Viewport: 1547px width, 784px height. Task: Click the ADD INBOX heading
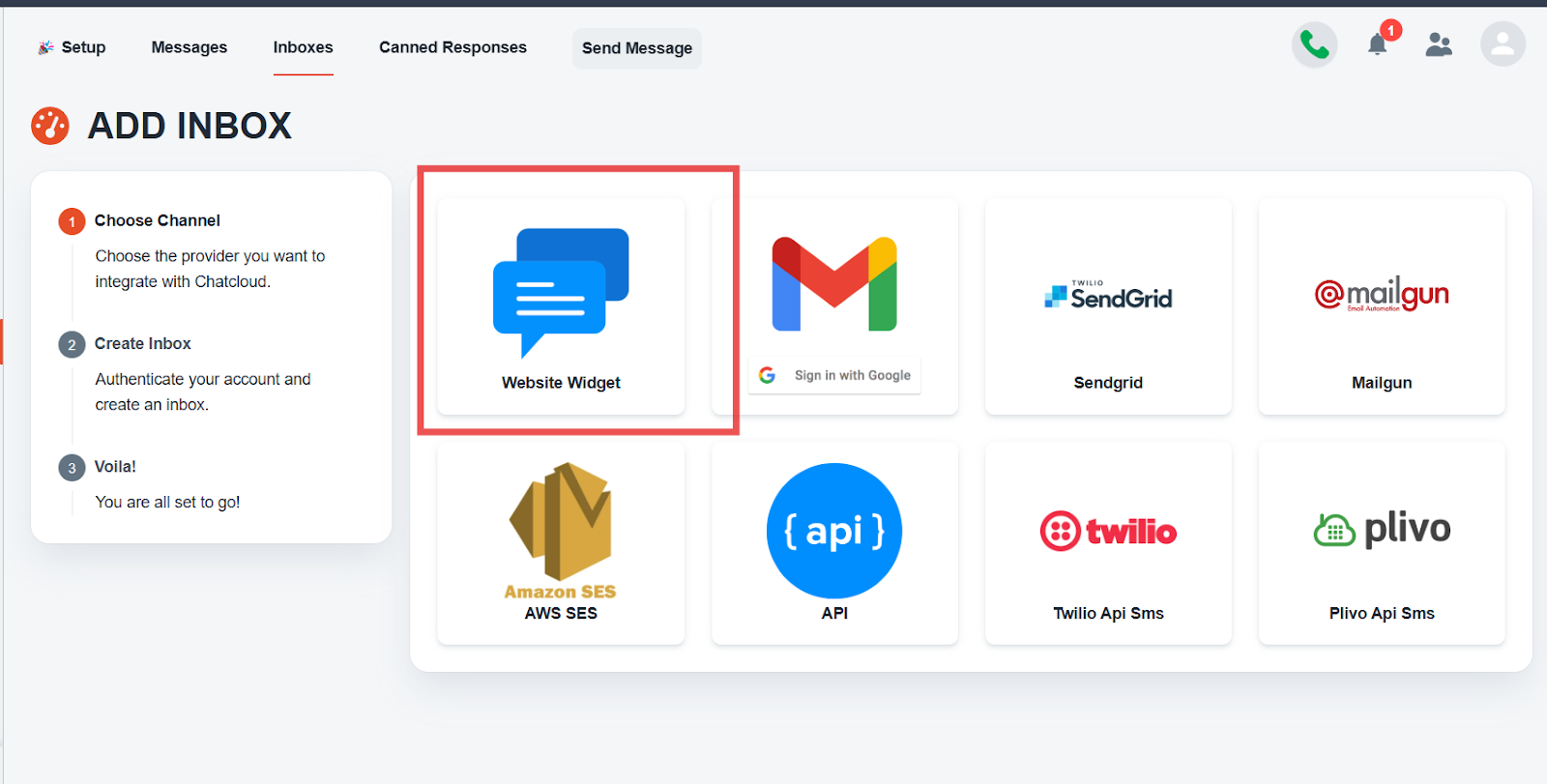pos(190,126)
